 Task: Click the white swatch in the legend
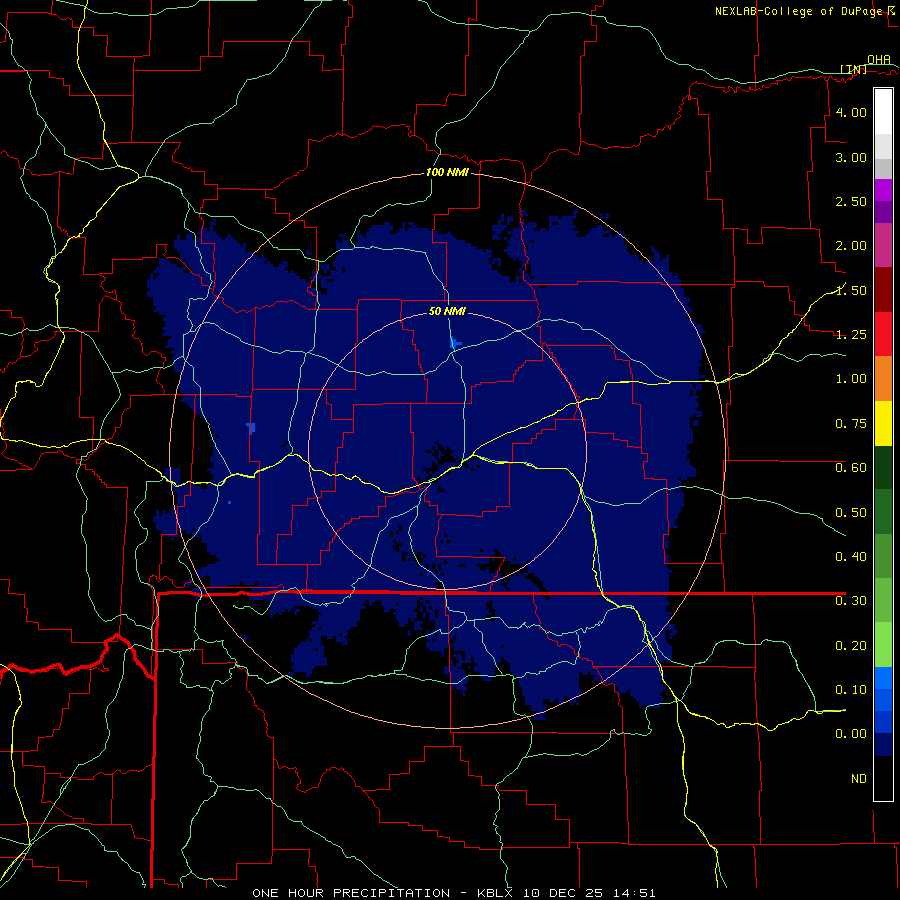(883, 112)
